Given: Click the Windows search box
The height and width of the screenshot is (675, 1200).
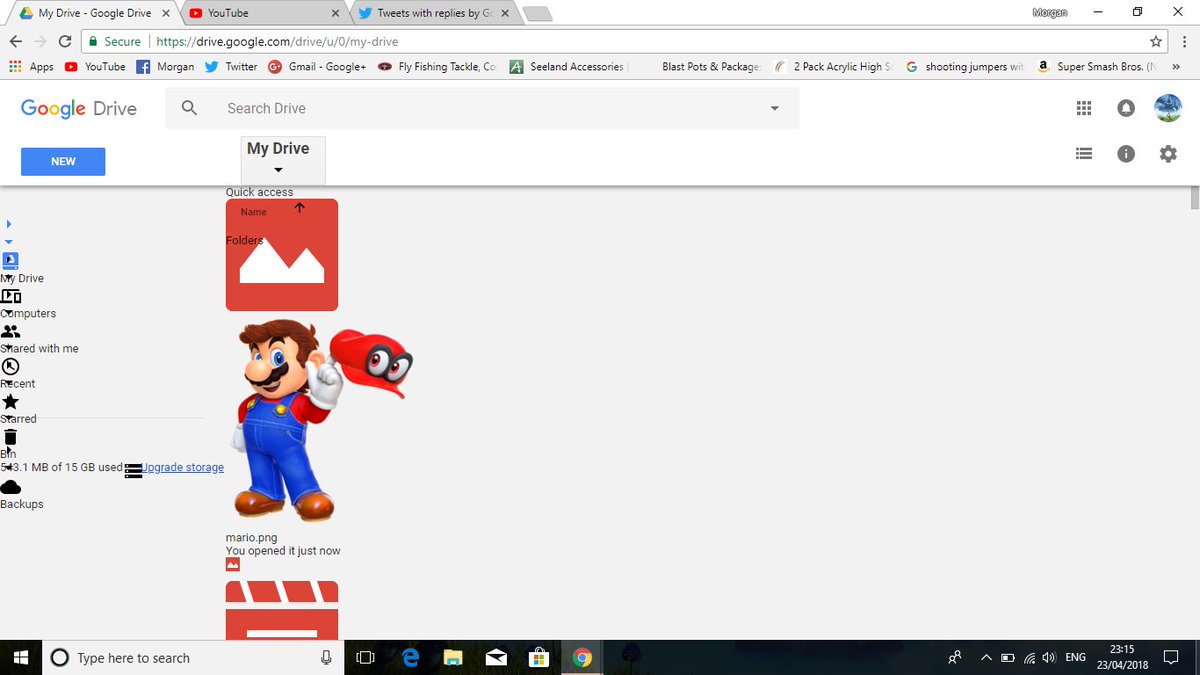Looking at the screenshot, I should [x=191, y=658].
